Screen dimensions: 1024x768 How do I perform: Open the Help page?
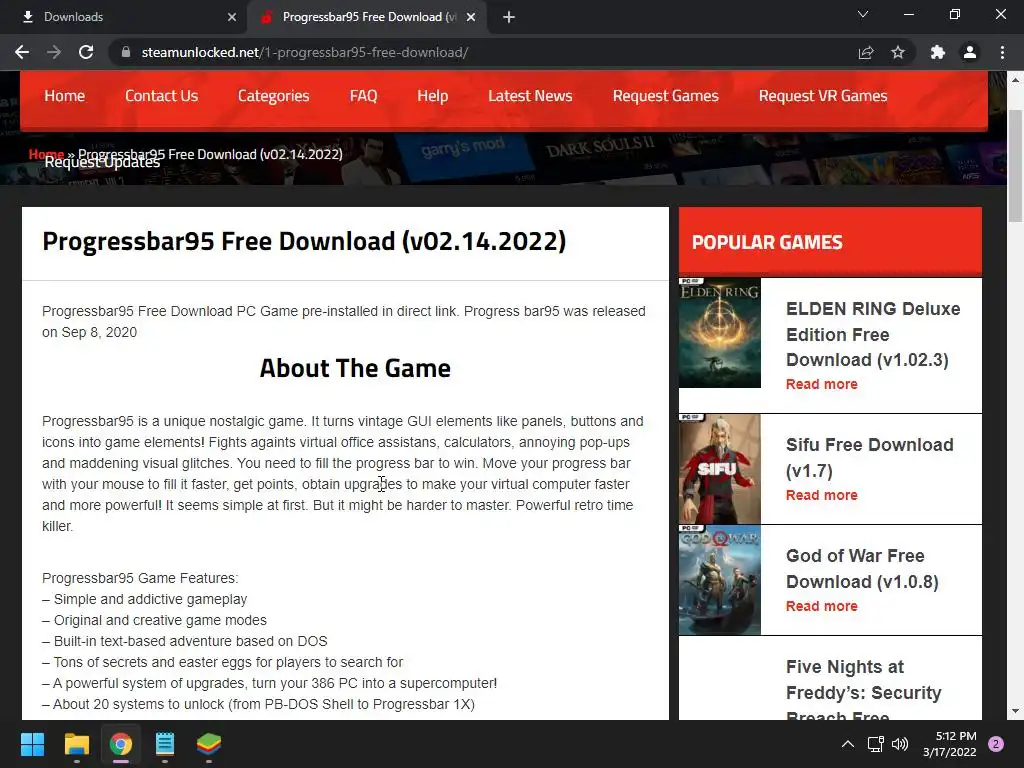(x=432, y=96)
